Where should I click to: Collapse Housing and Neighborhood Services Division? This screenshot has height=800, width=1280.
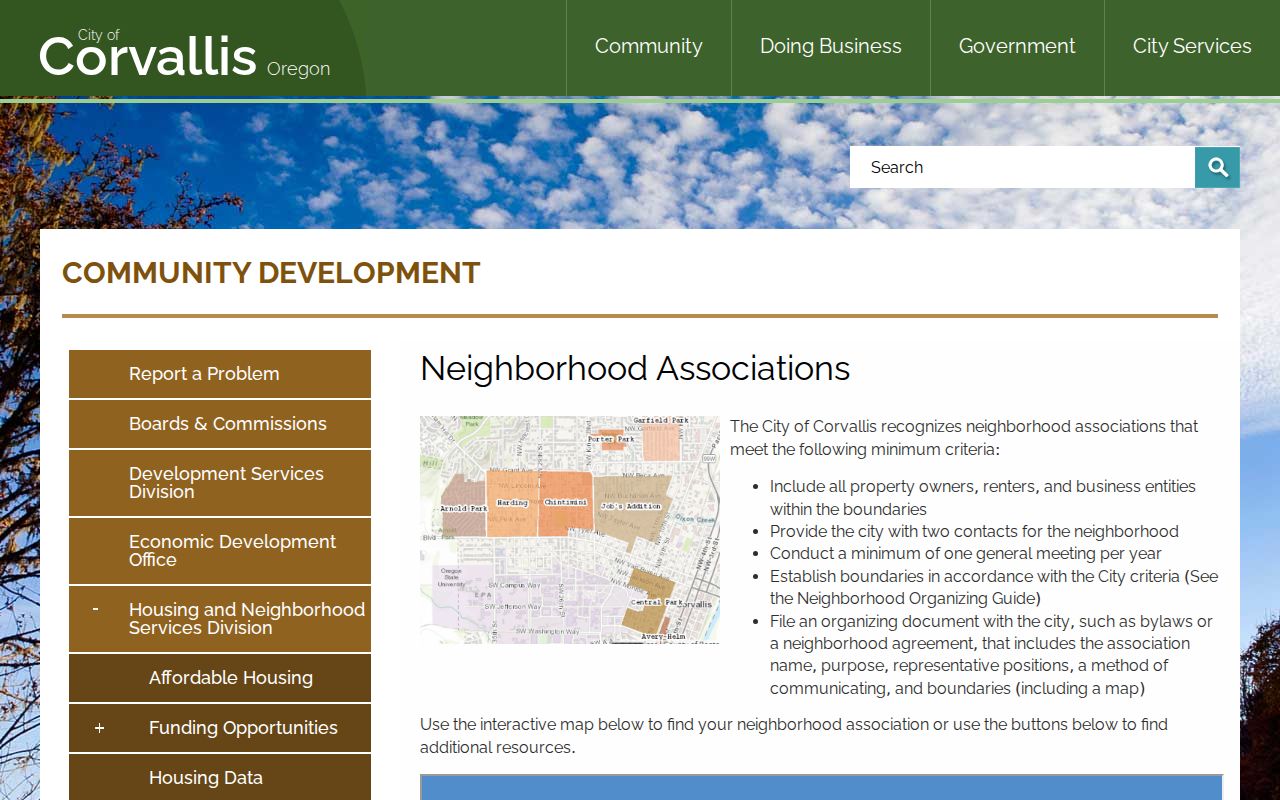(x=95, y=609)
